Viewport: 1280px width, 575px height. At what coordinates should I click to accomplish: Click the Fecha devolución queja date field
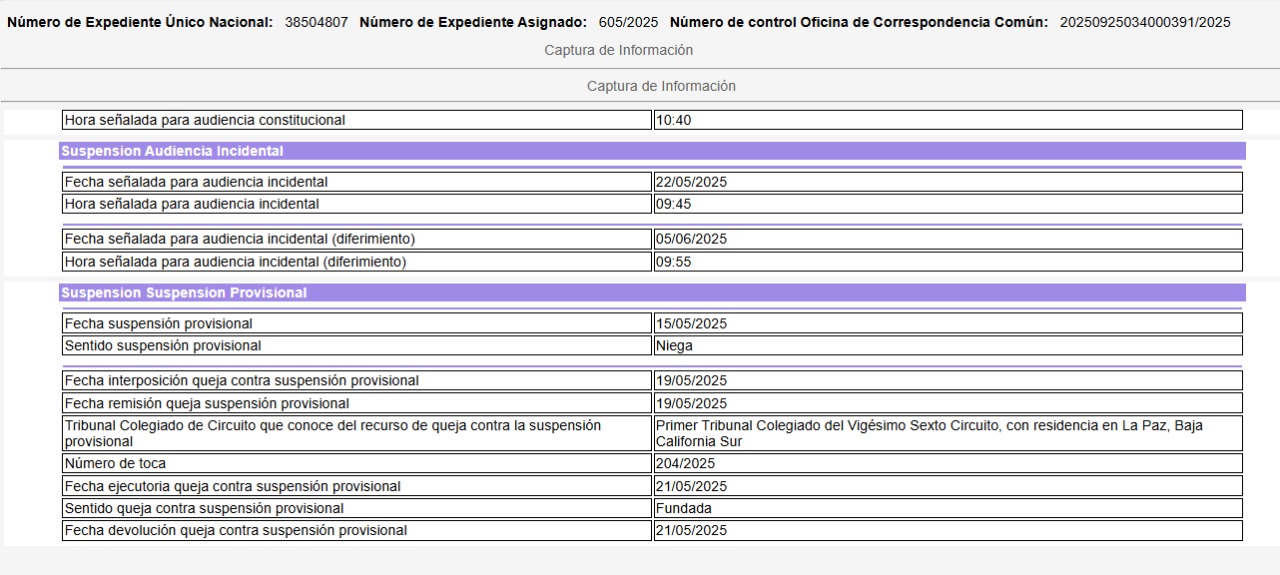coord(947,530)
